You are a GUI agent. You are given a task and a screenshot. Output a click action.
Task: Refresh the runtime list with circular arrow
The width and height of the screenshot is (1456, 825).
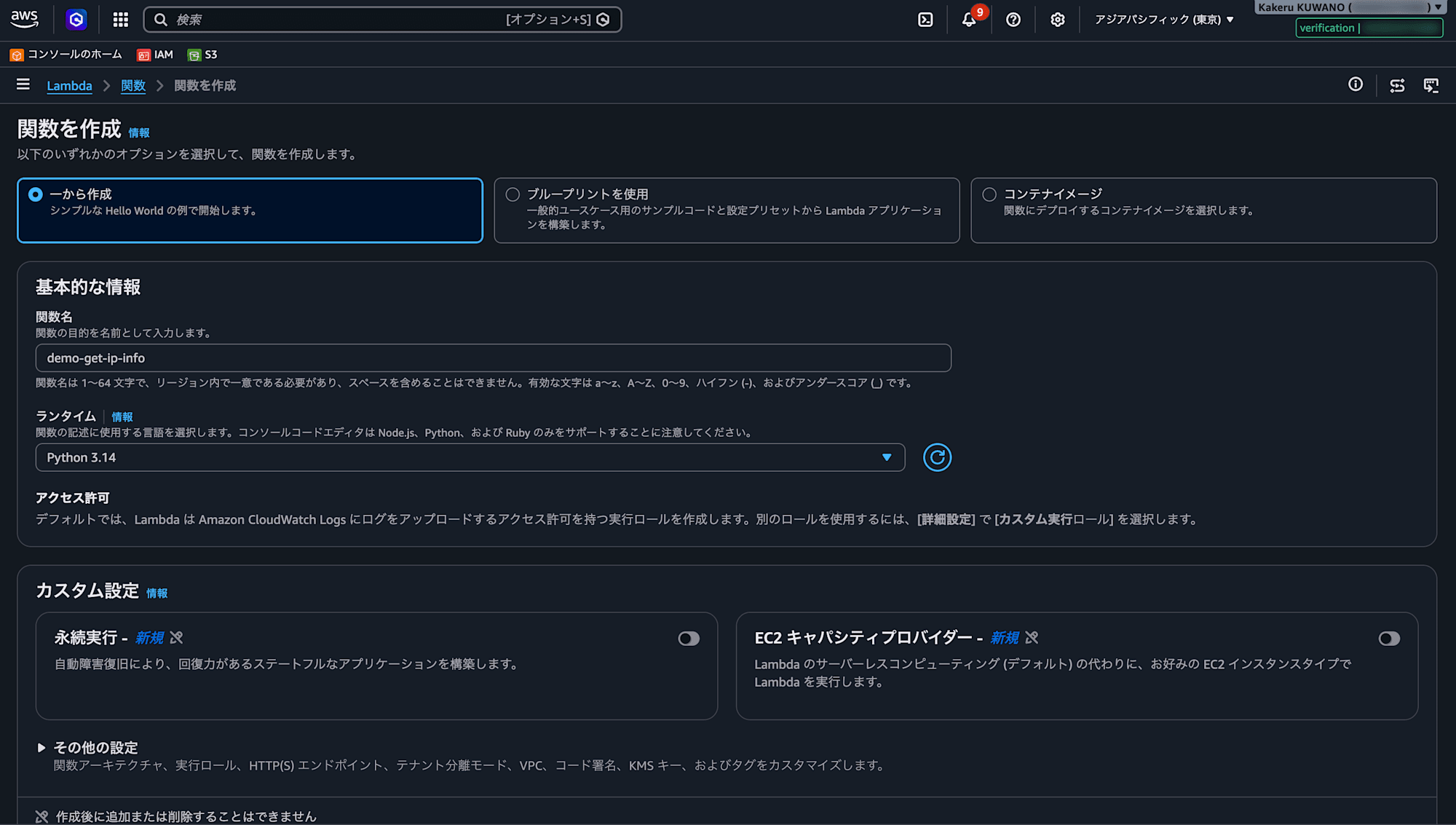(x=937, y=457)
